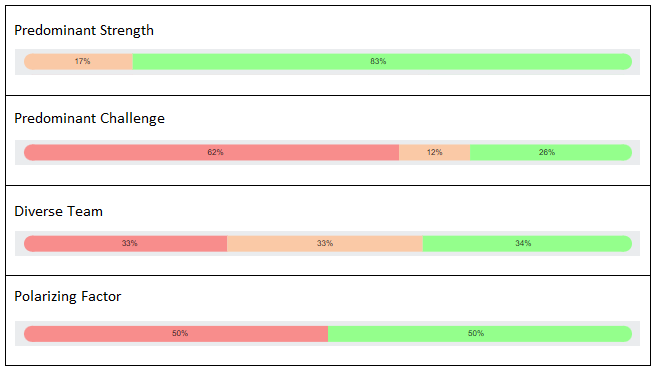Select the 62% red segment in Predominant Challenge
The height and width of the screenshot is (369, 656).
211,152
